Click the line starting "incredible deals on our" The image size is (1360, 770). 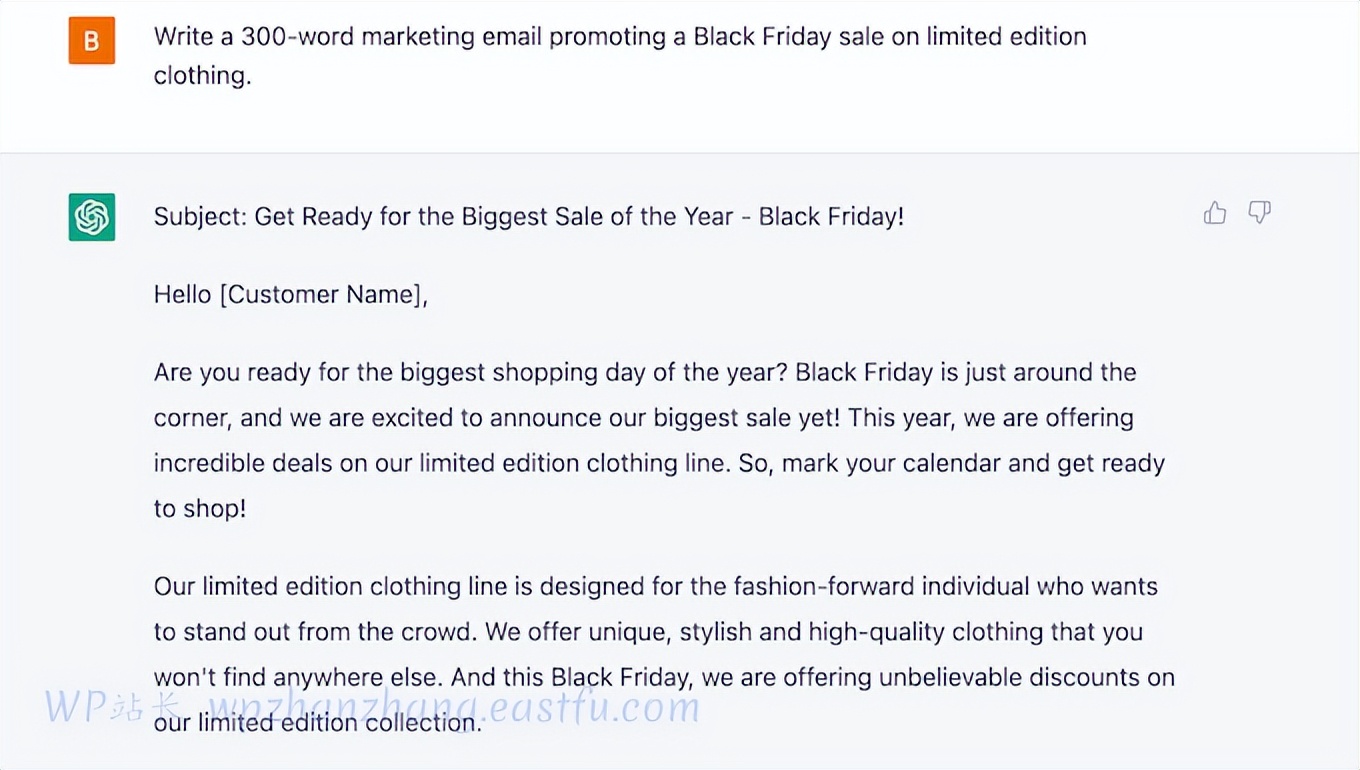click(658, 463)
